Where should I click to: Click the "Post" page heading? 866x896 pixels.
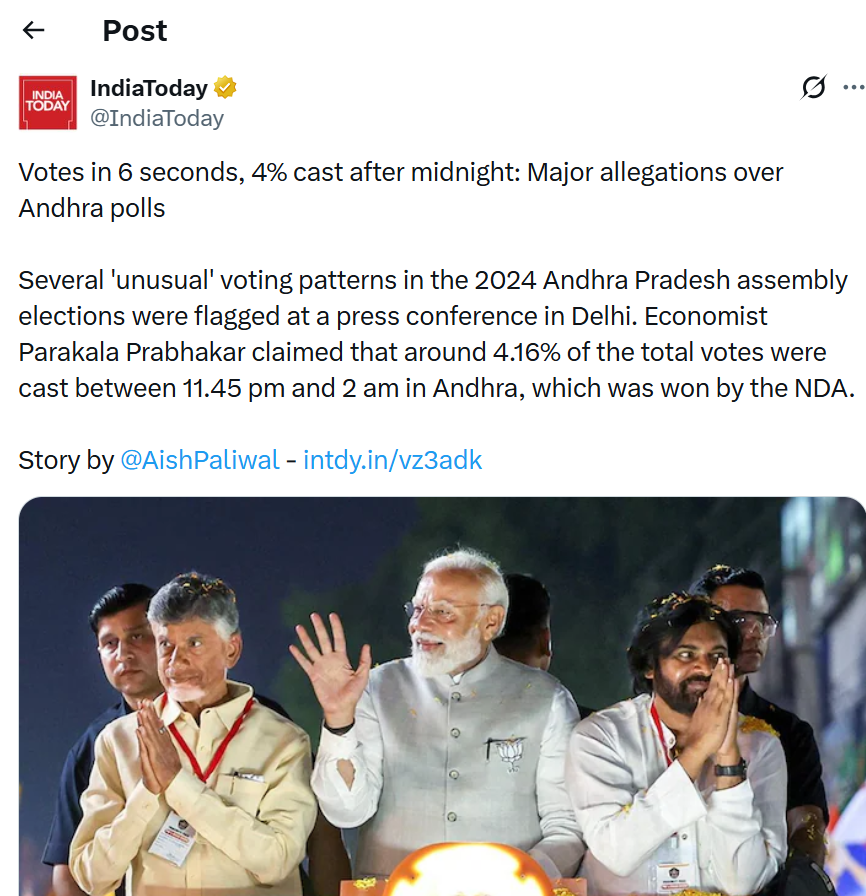(135, 31)
